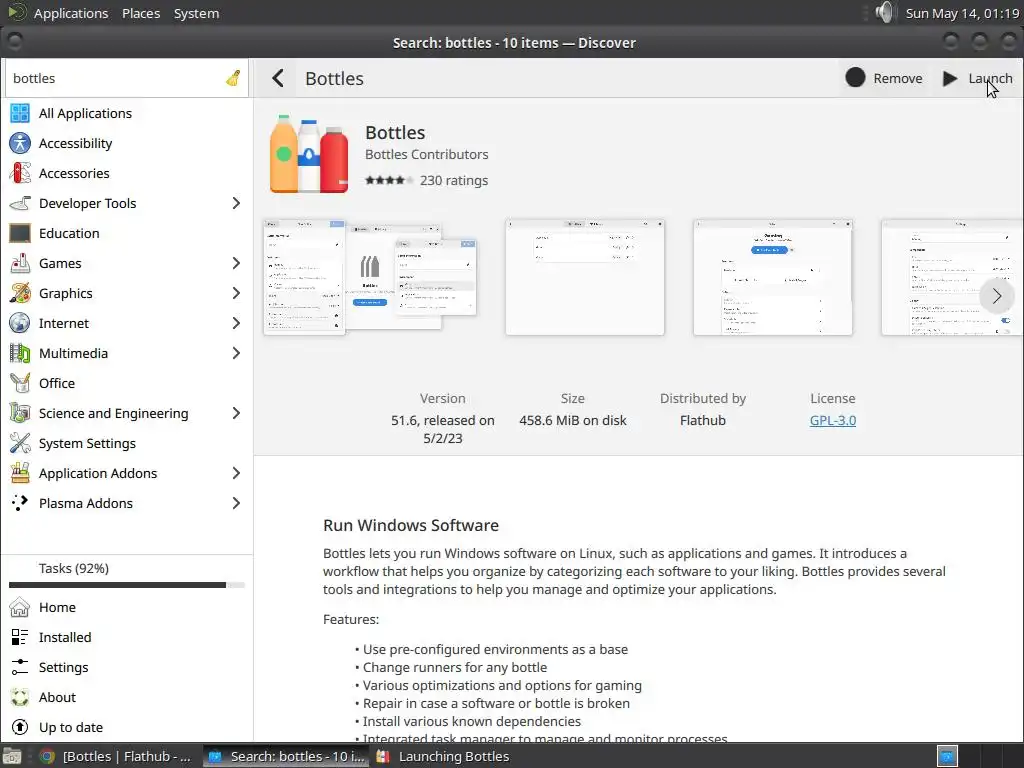The width and height of the screenshot is (1024, 768).
Task: Click the Launch play icon
Action: pyautogui.click(x=950, y=78)
